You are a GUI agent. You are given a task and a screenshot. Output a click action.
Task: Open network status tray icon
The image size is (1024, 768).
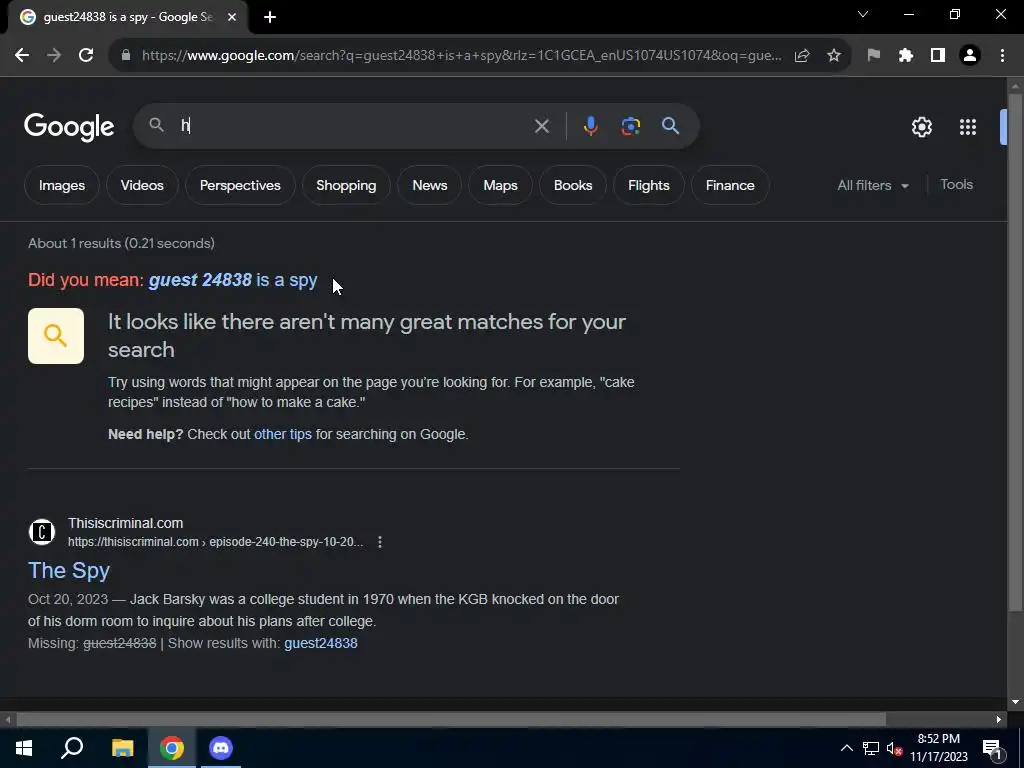(871, 748)
